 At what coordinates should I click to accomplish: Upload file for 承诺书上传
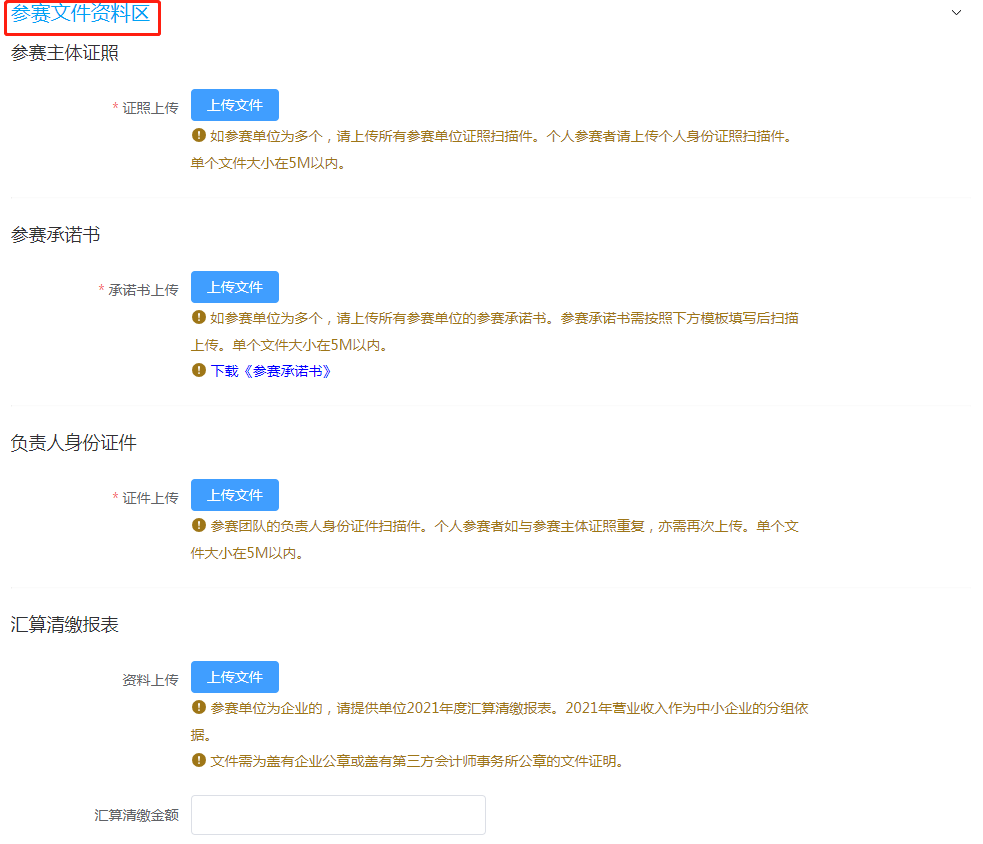234,287
